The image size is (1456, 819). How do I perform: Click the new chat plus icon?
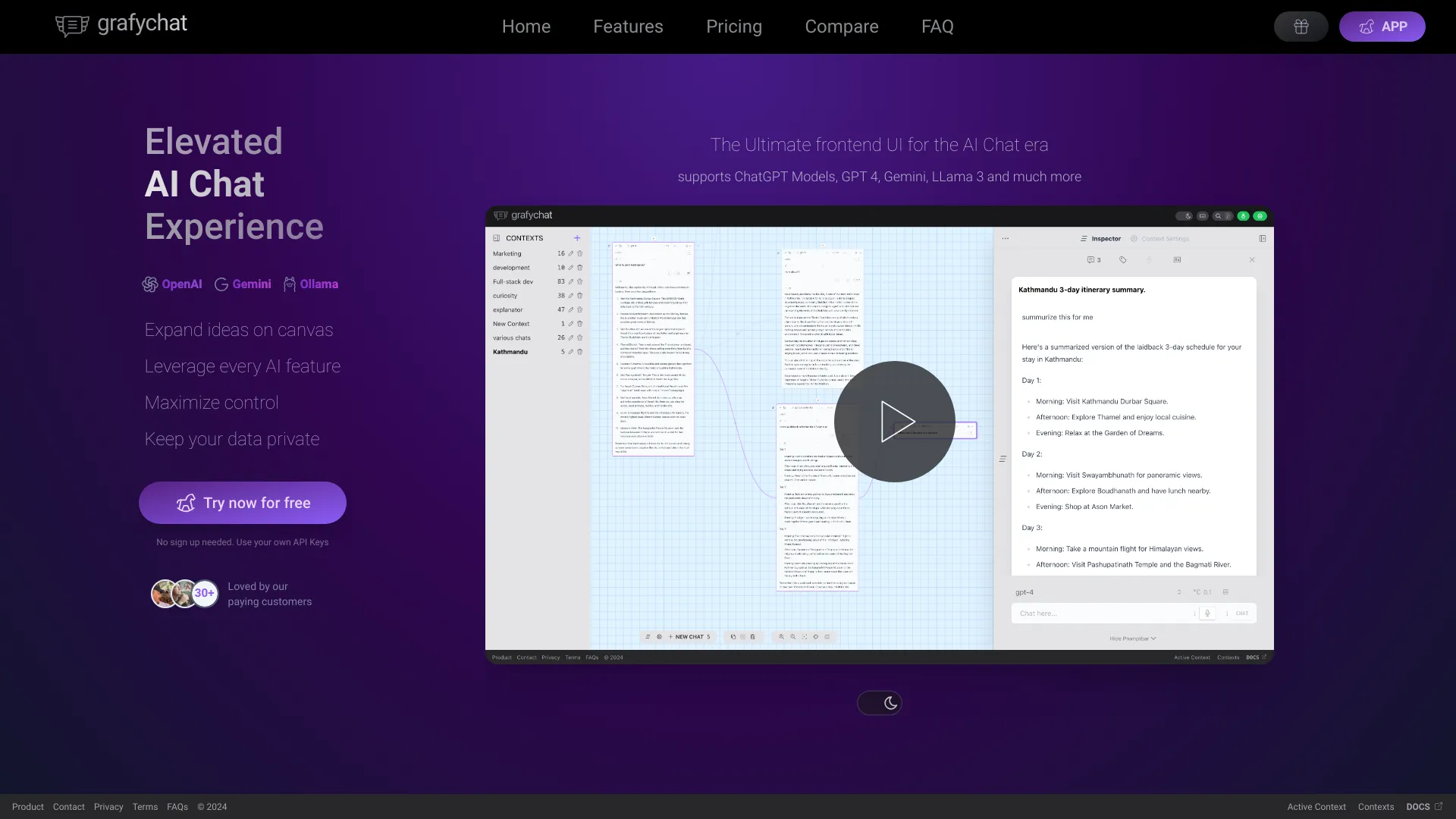[670, 636]
